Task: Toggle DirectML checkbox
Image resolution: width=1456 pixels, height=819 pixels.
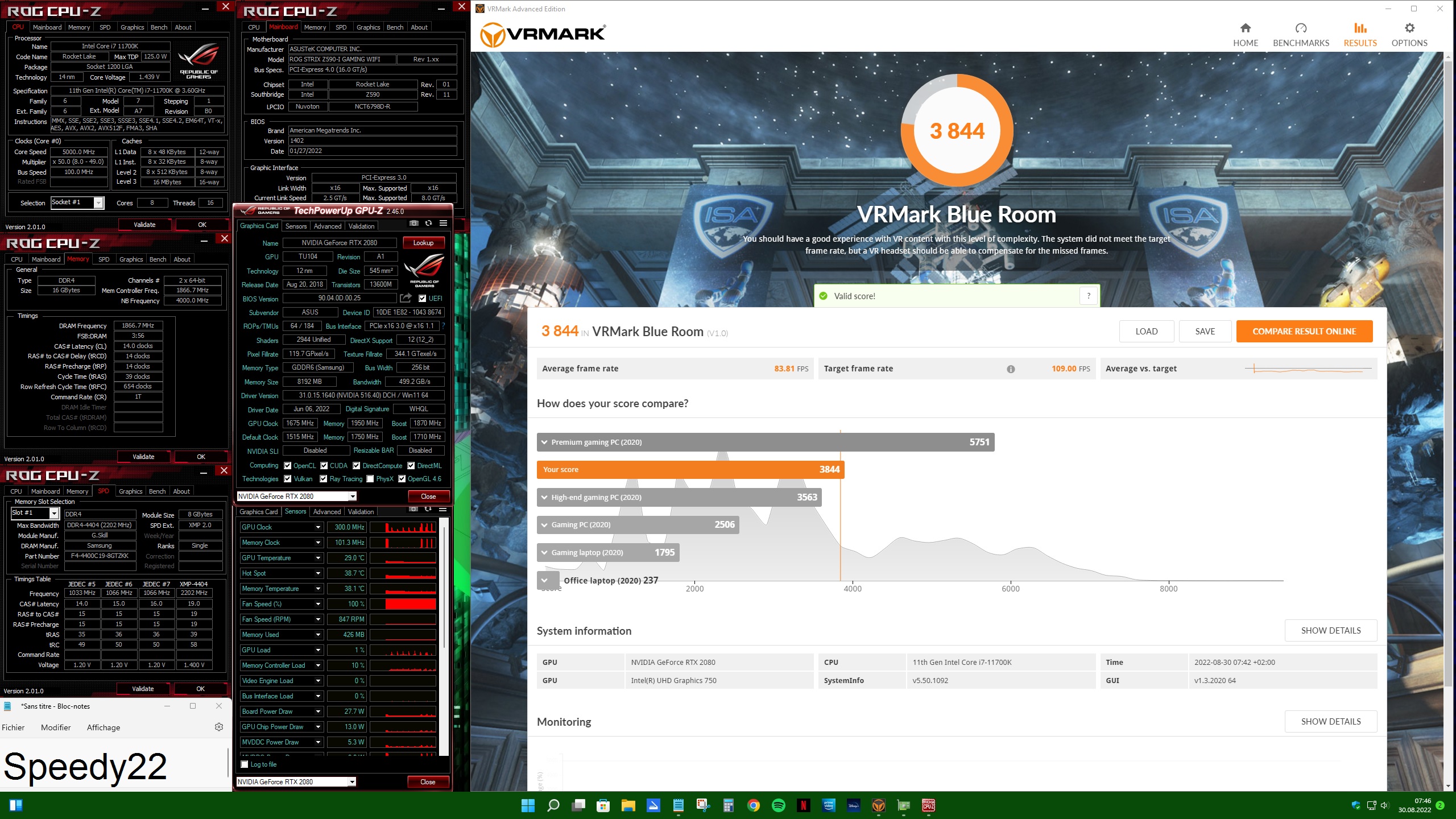Action: [x=411, y=466]
